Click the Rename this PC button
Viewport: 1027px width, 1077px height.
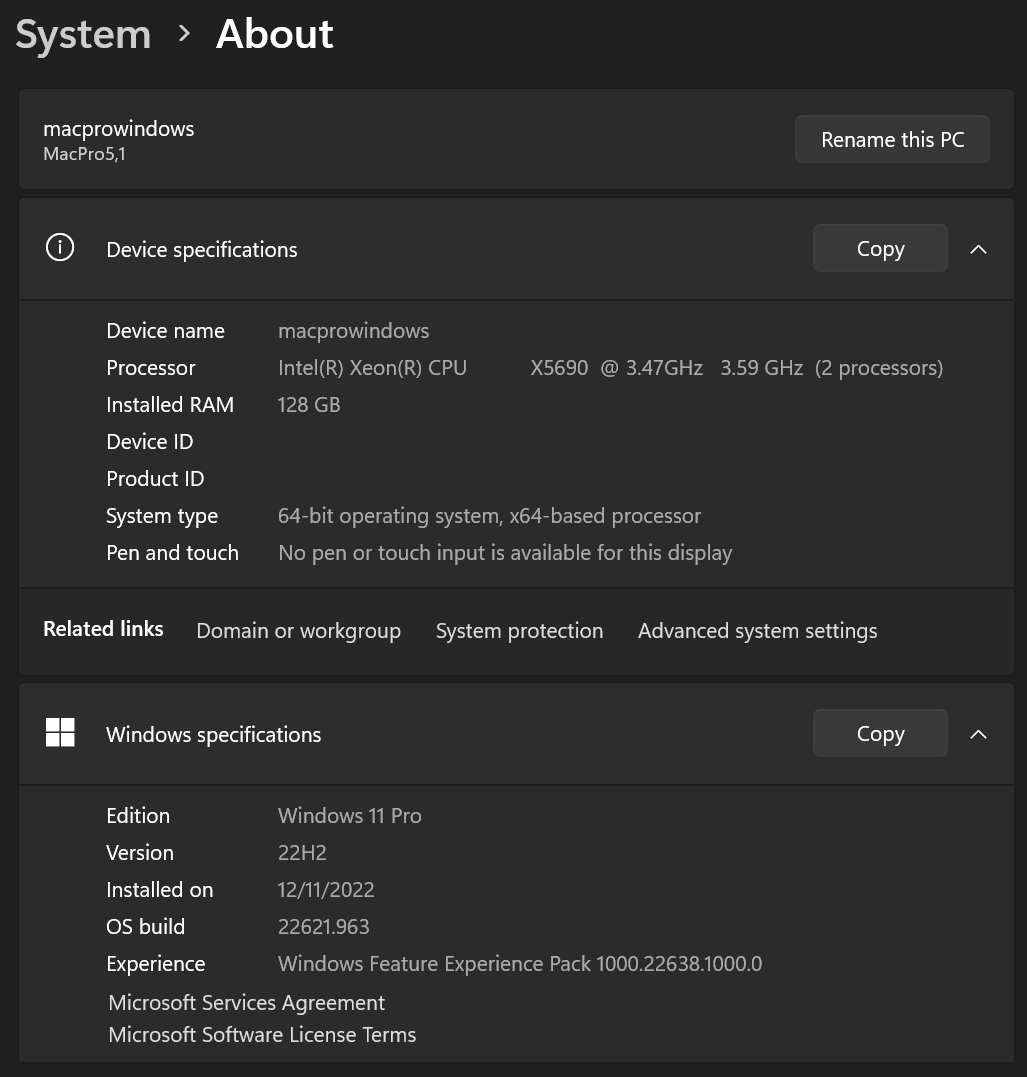[x=892, y=140]
